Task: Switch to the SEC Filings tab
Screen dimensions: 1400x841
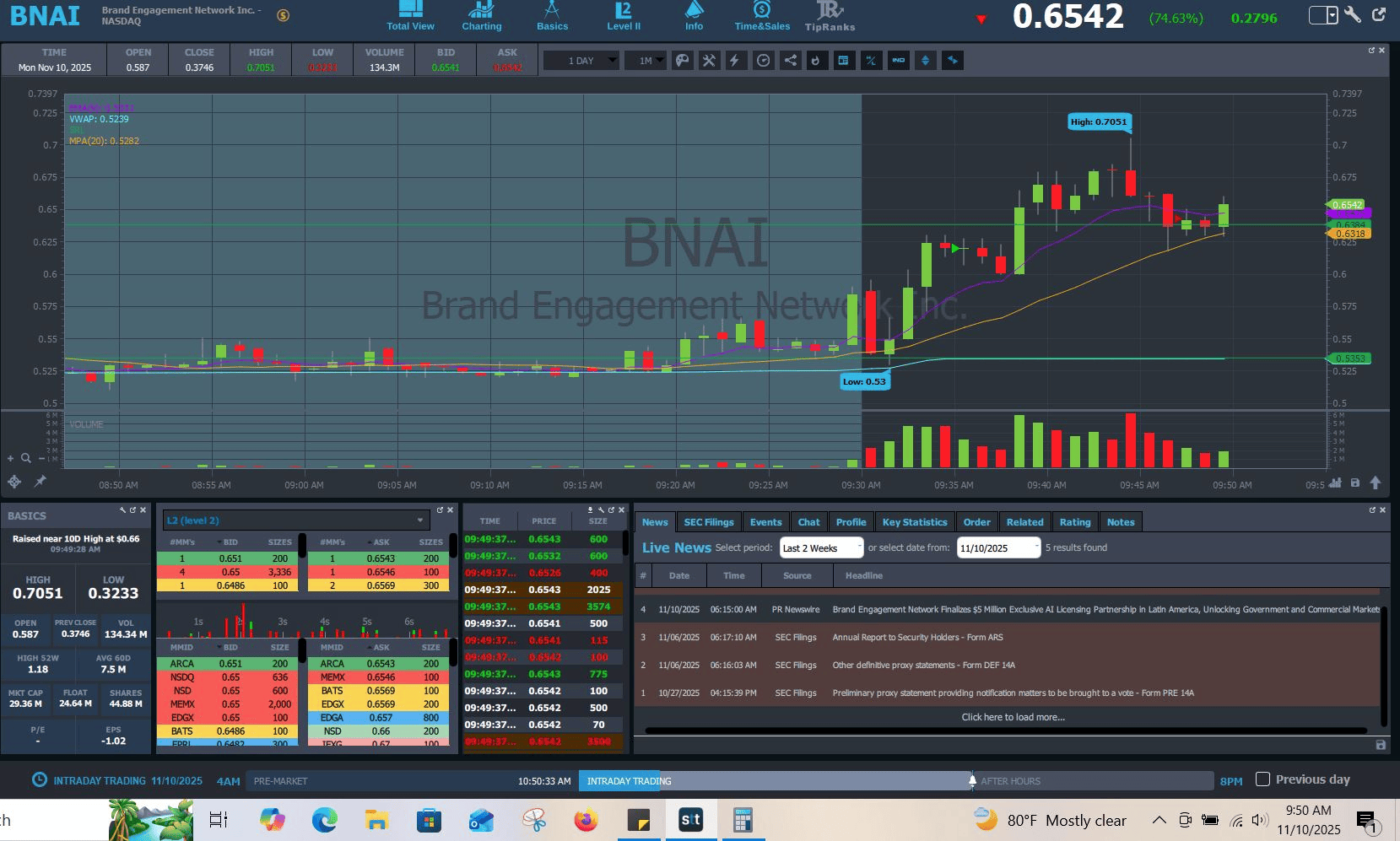Action: click(709, 522)
